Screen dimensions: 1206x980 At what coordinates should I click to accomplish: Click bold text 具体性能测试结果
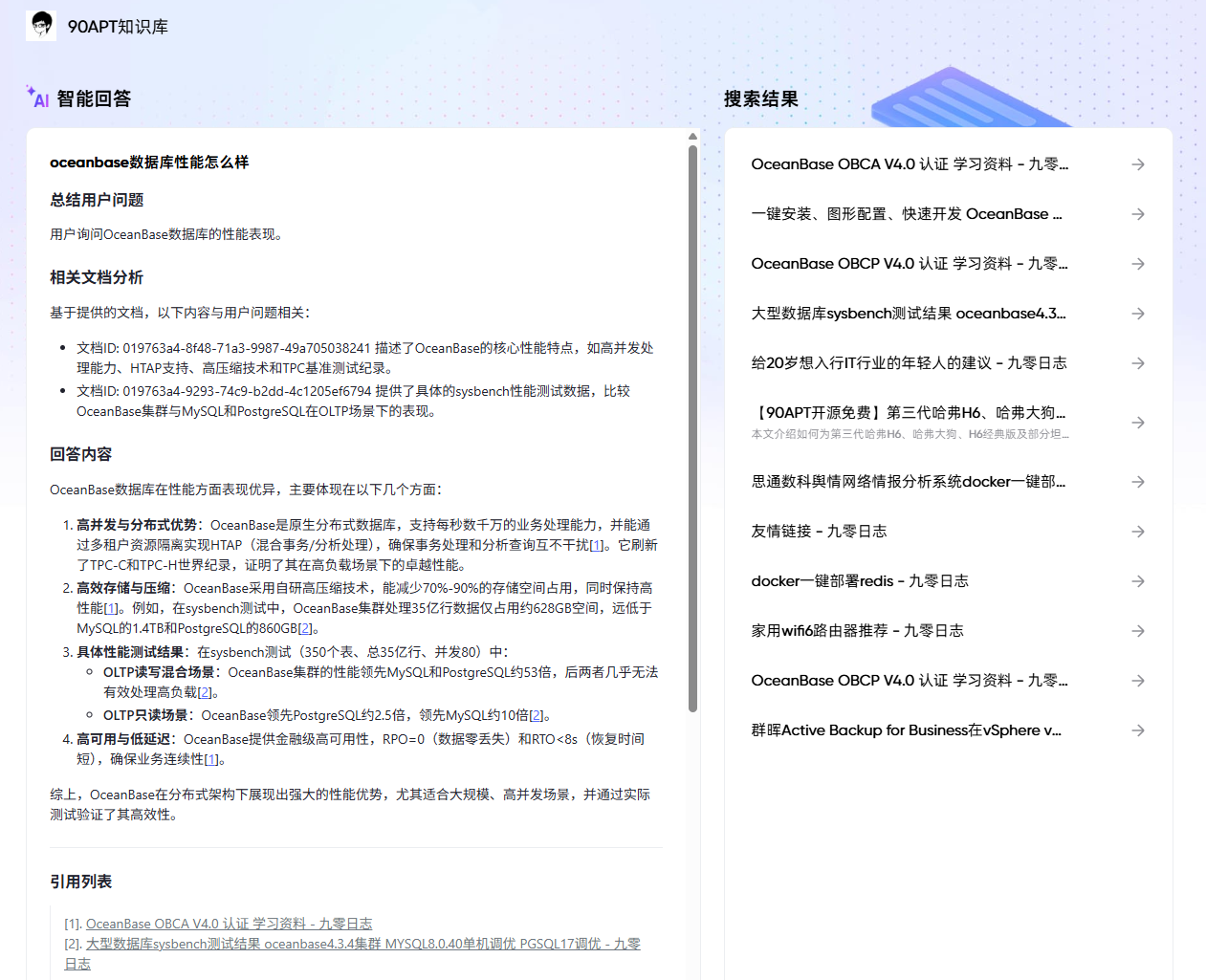[x=131, y=652]
